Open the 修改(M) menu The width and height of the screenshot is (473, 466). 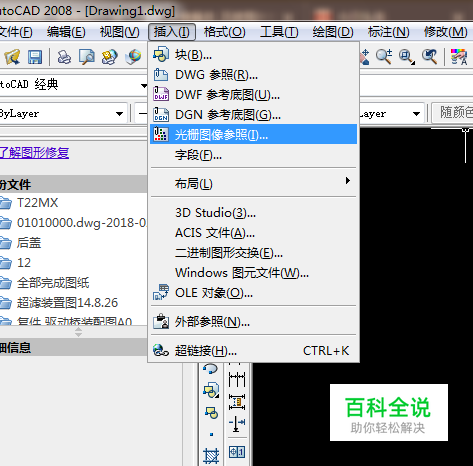(445, 32)
